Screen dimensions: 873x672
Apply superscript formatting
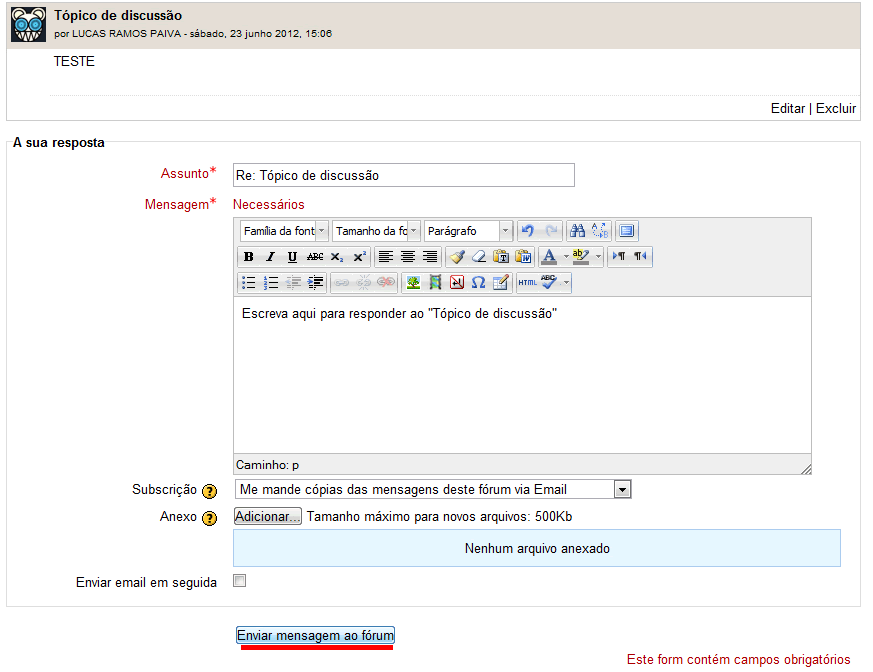359,257
